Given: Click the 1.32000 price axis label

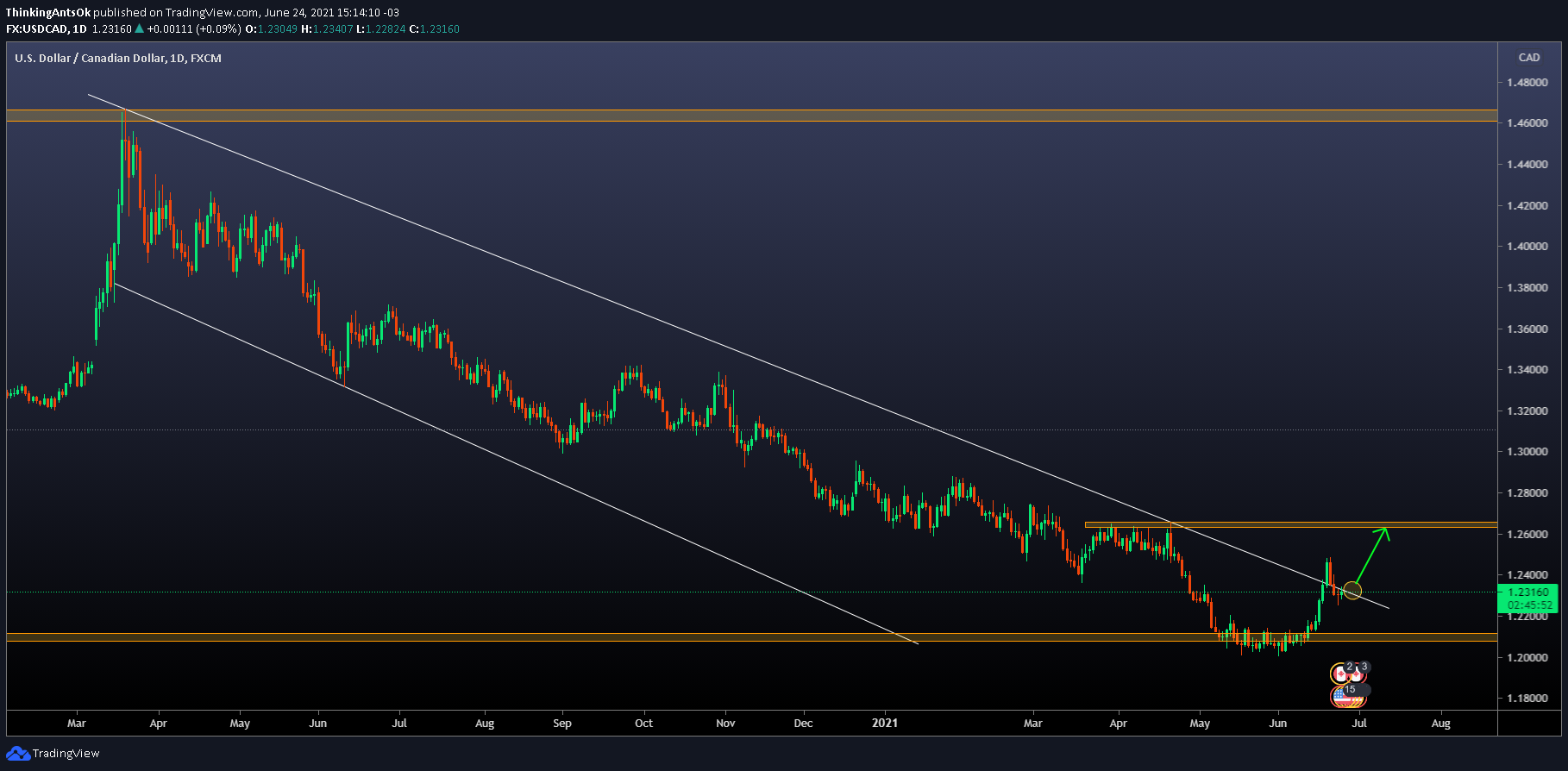Looking at the screenshot, I should pyautogui.click(x=1527, y=411).
